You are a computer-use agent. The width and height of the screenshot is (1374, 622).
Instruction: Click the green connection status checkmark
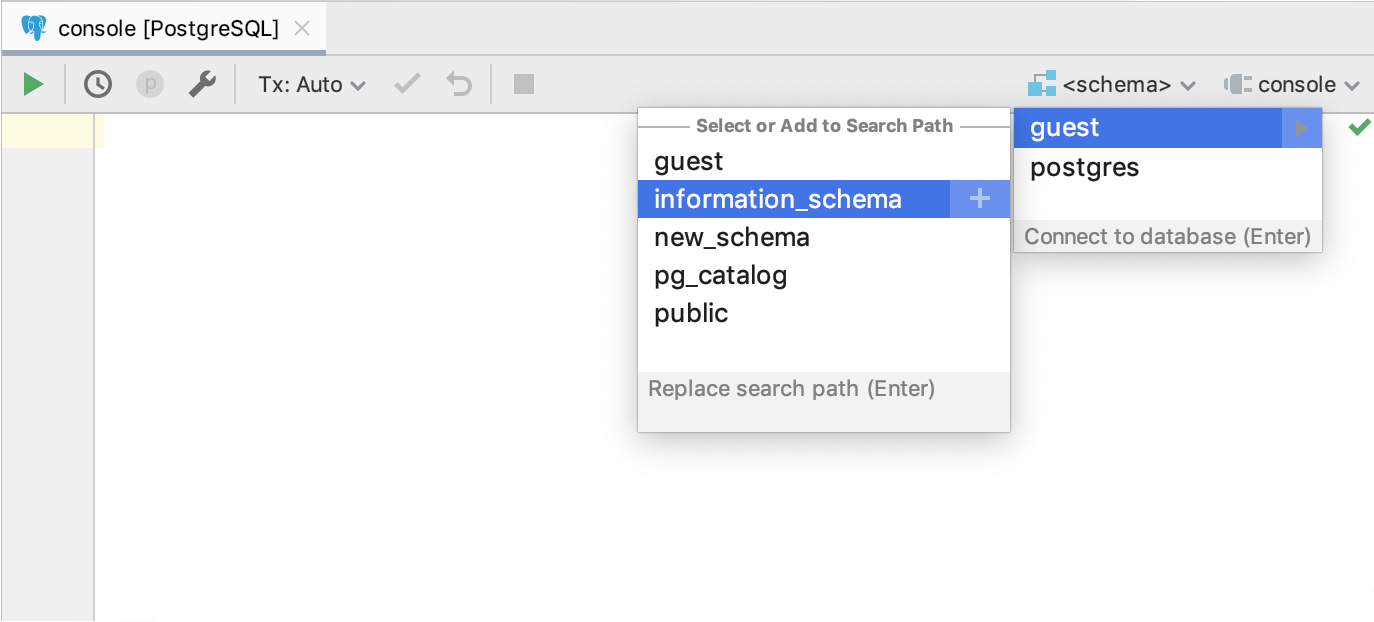coord(1359,127)
